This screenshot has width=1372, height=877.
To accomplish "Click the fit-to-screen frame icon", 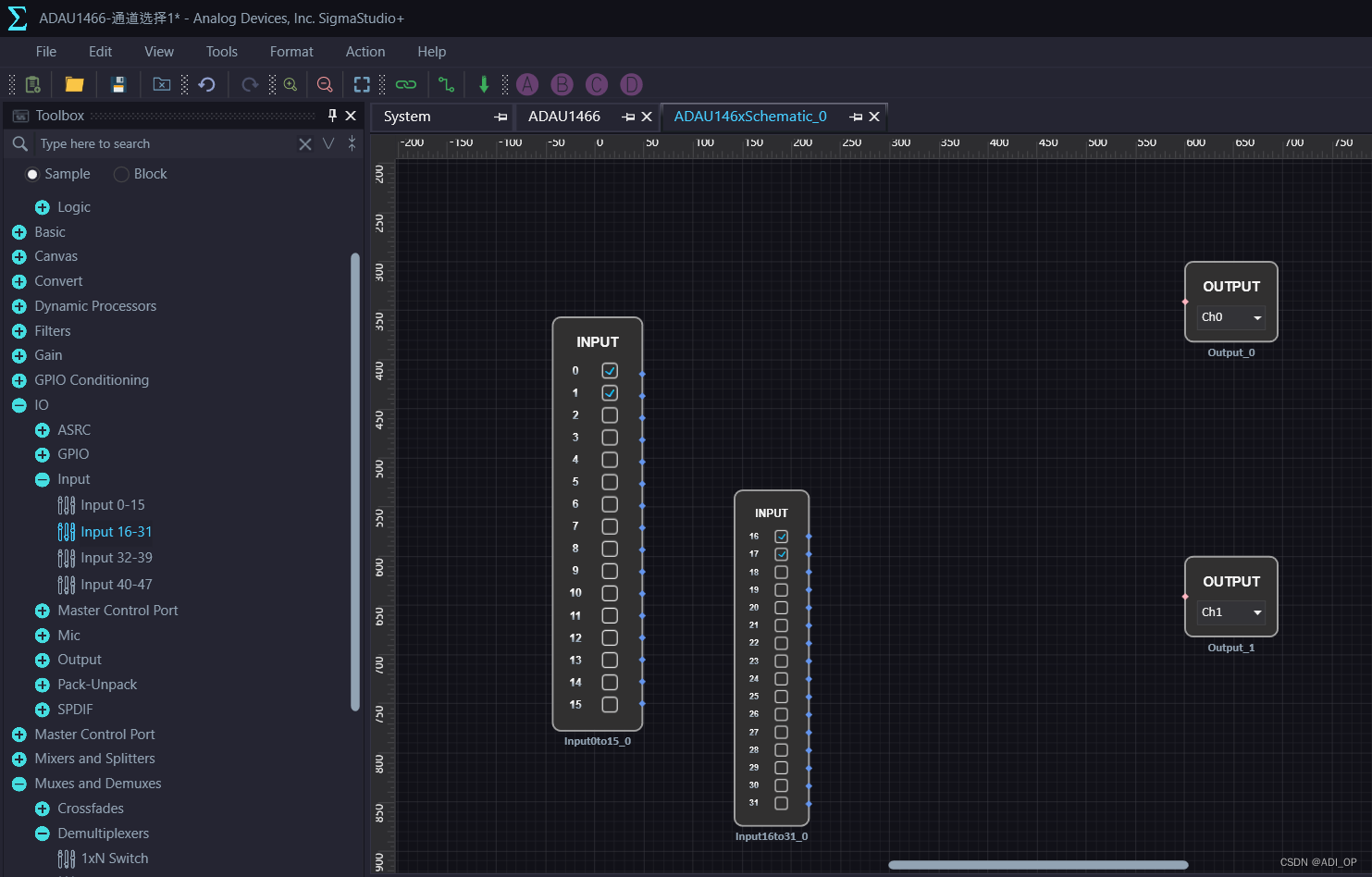I will click(362, 85).
